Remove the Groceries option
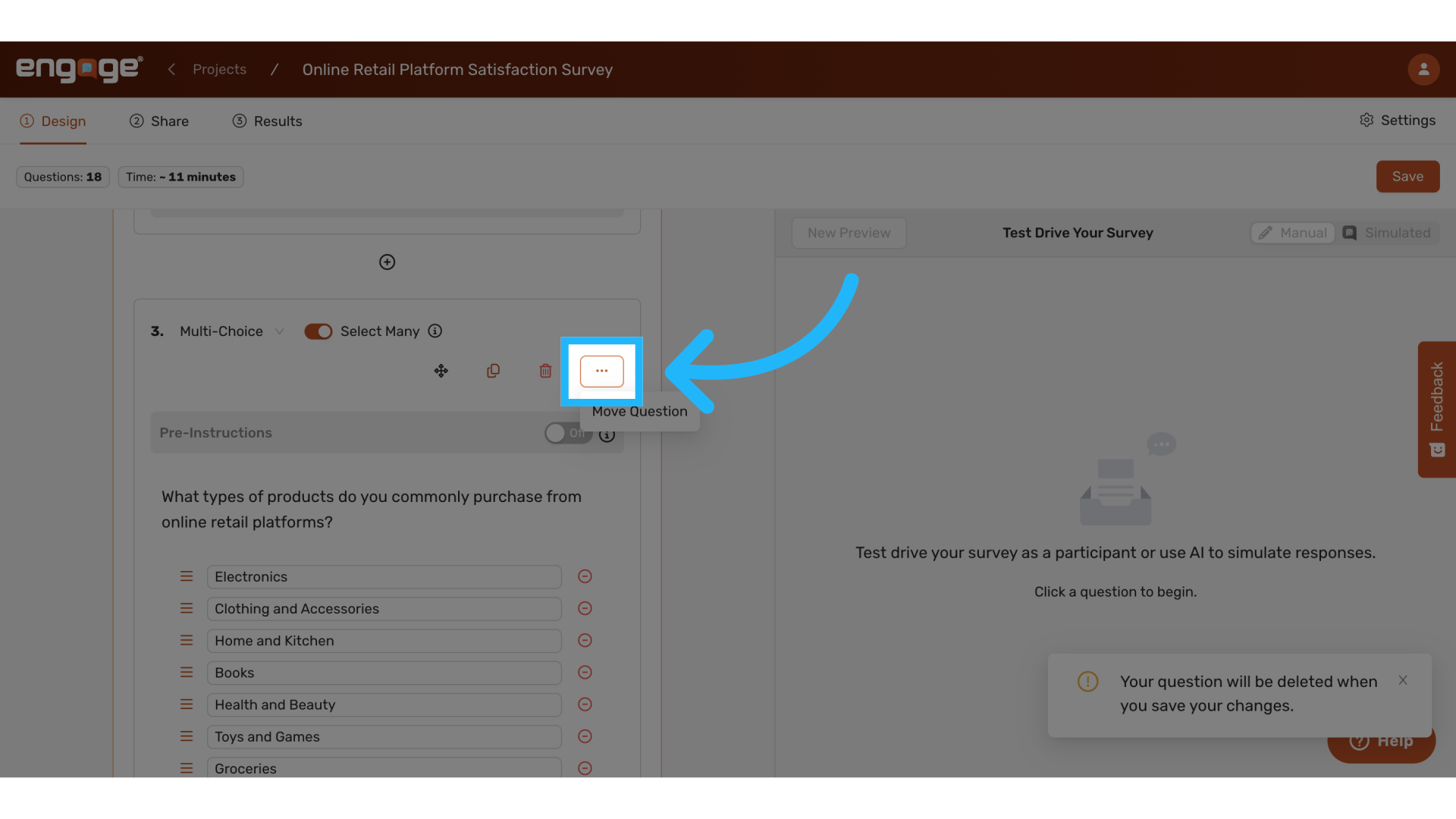The image size is (1456, 819). click(x=585, y=768)
